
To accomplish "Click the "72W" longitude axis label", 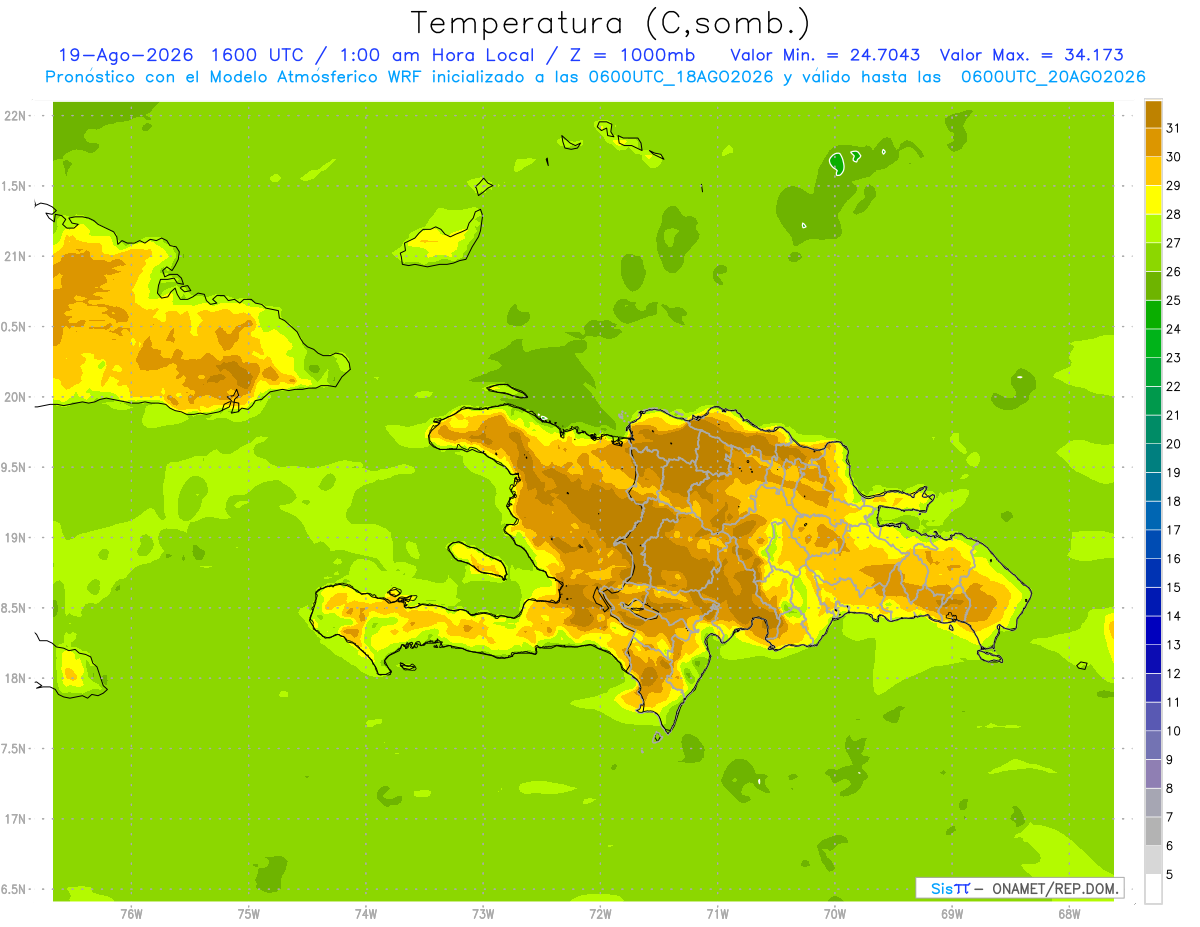I will coord(600,913).
